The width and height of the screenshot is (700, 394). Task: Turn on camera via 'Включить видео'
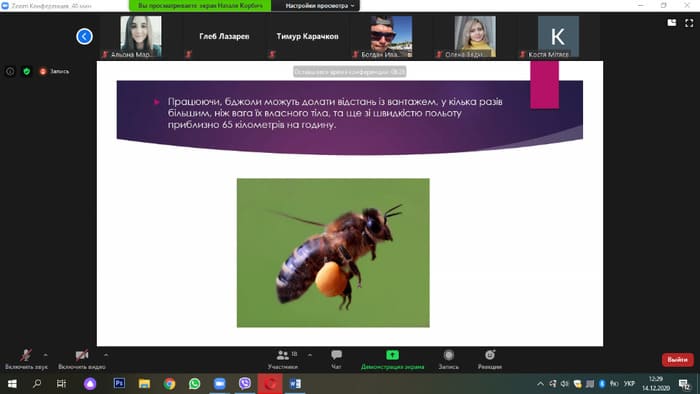point(82,359)
